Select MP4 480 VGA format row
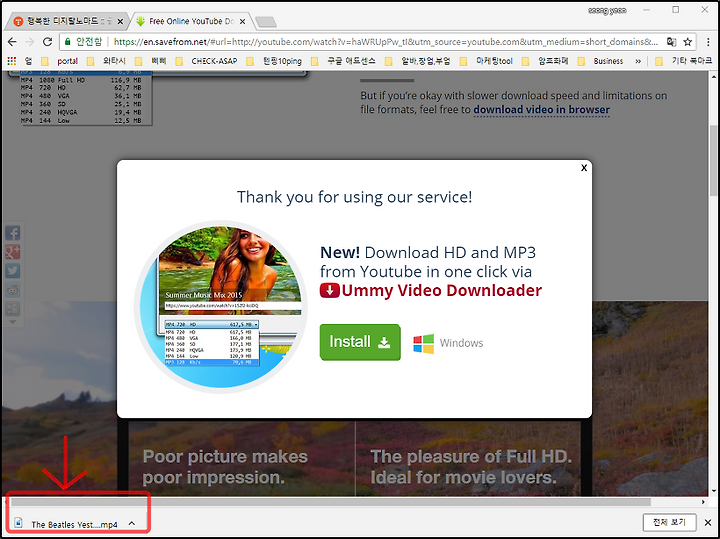The image size is (720, 539). pos(81,96)
